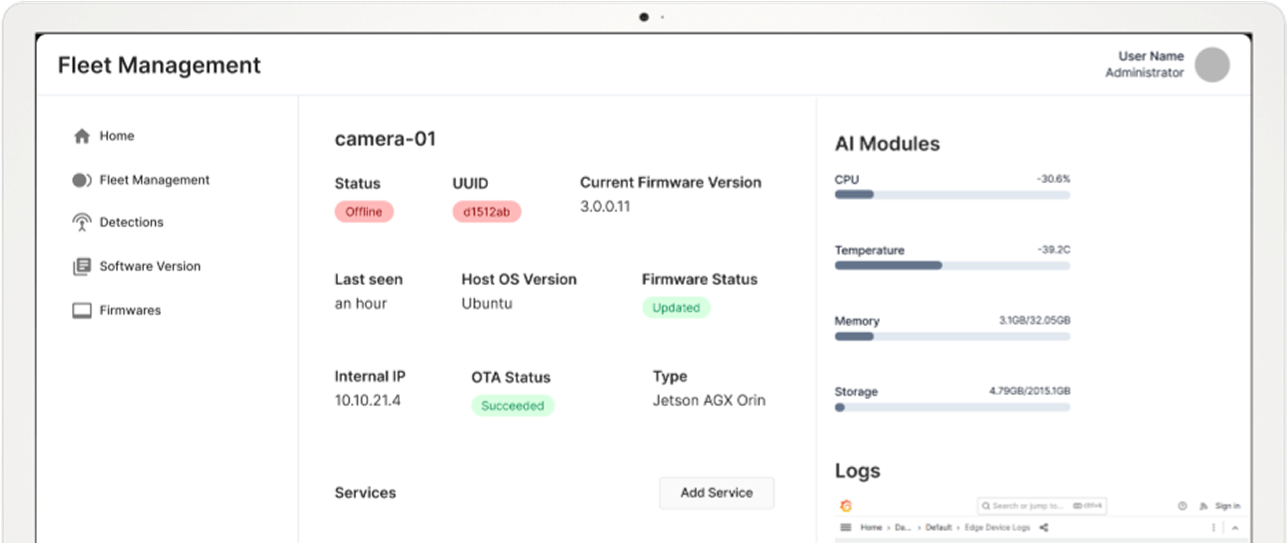Open Software Version in the sidebar

tap(150, 266)
